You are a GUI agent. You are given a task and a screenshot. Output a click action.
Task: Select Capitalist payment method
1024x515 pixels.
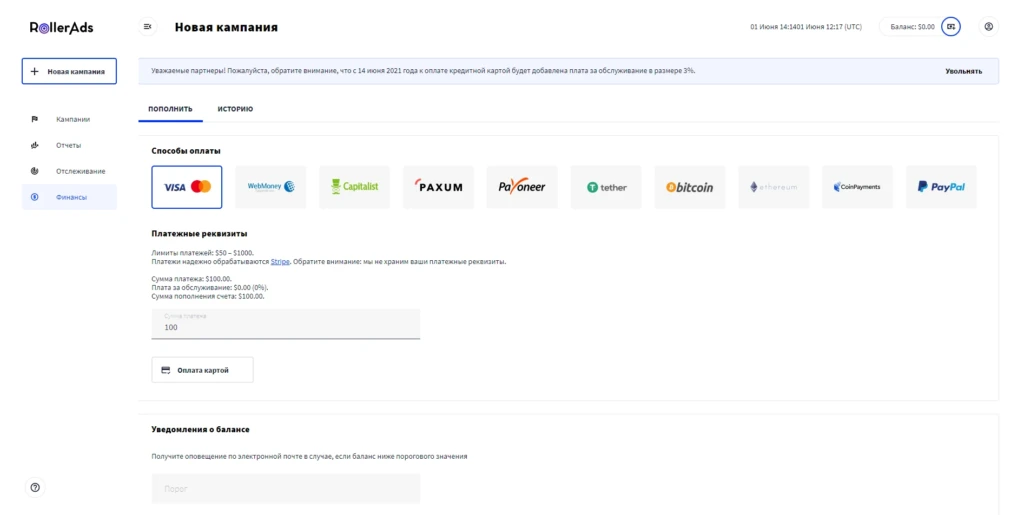click(x=355, y=187)
